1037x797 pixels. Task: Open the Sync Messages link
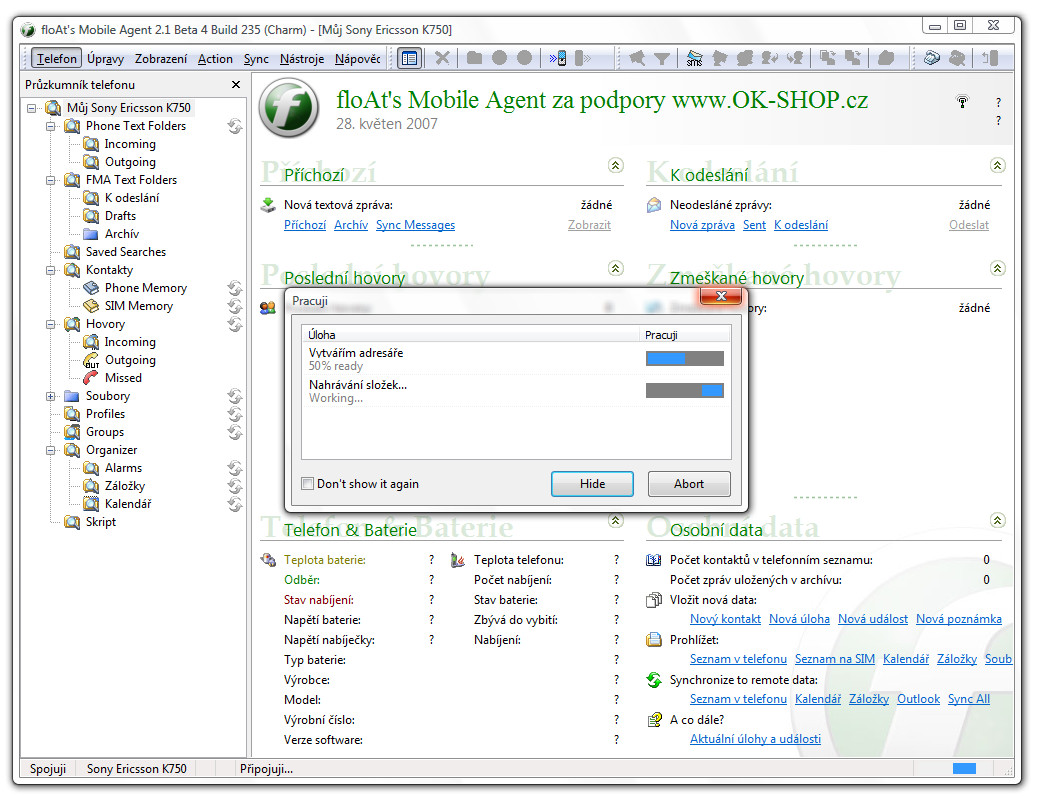pos(415,225)
